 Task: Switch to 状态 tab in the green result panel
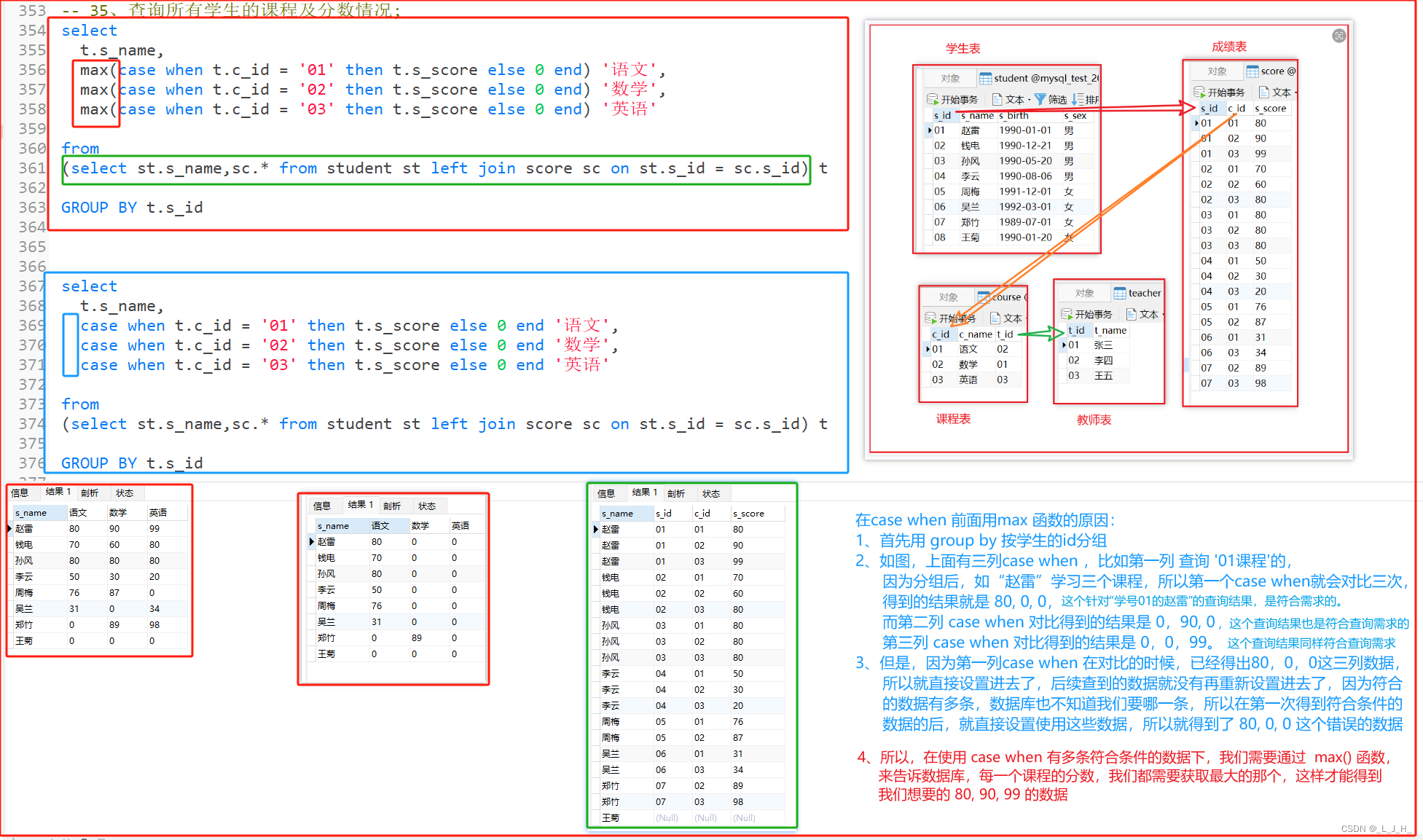click(711, 494)
